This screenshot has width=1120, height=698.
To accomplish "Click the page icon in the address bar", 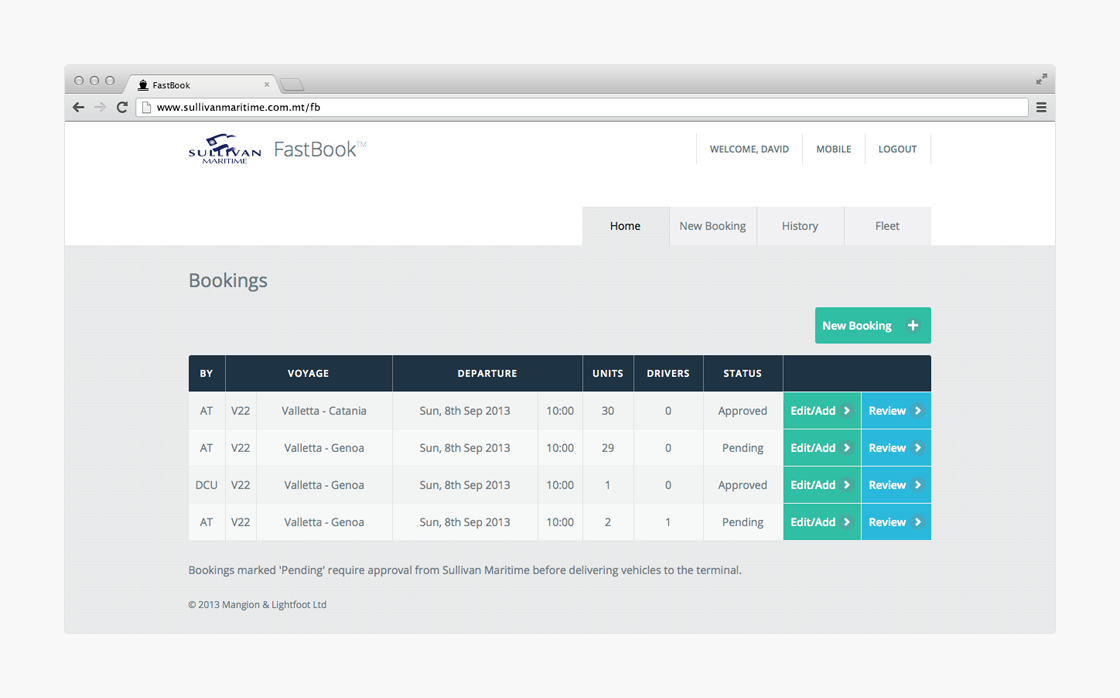I will pyautogui.click(x=146, y=107).
